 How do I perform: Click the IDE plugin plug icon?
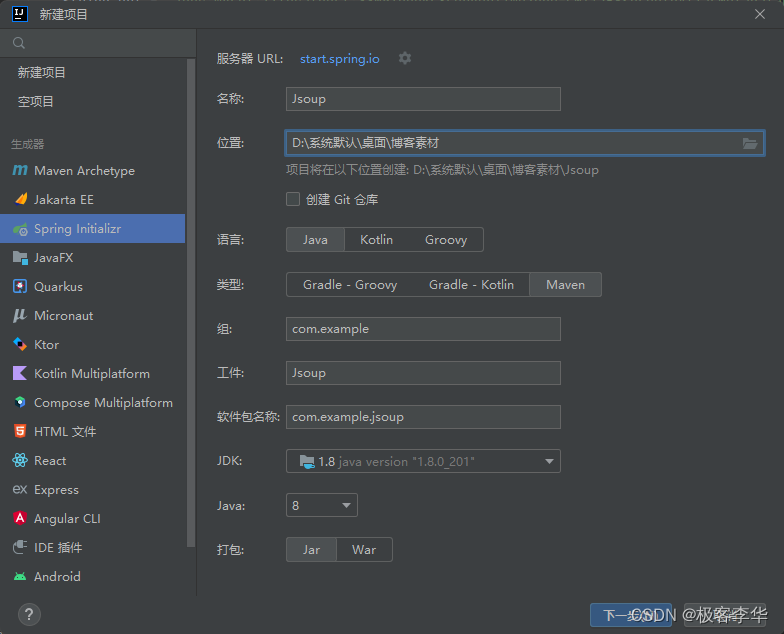click(x=20, y=547)
